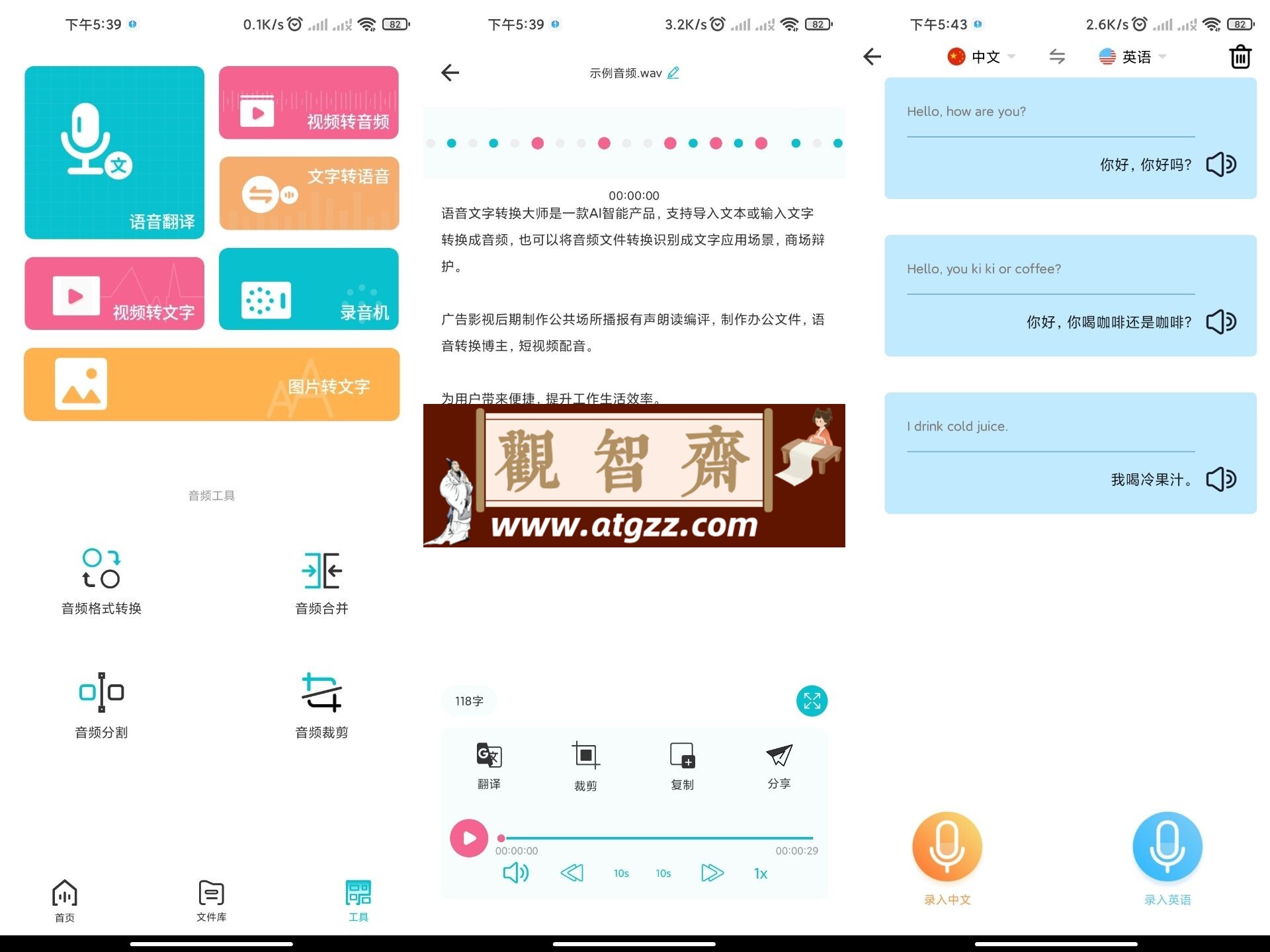This screenshot has height=952, width=1270.
Task: Open the 语音翻译 voice translation tile
Action: click(x=114, y=152)
